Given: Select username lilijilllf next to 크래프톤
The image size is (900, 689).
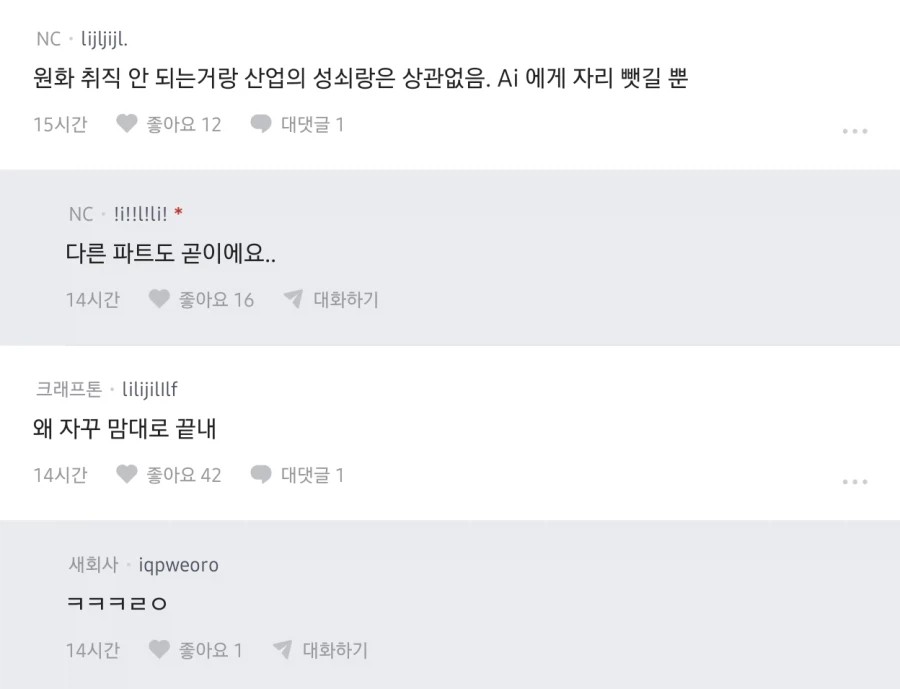Looking at the screenshot, I should point(150,390).
